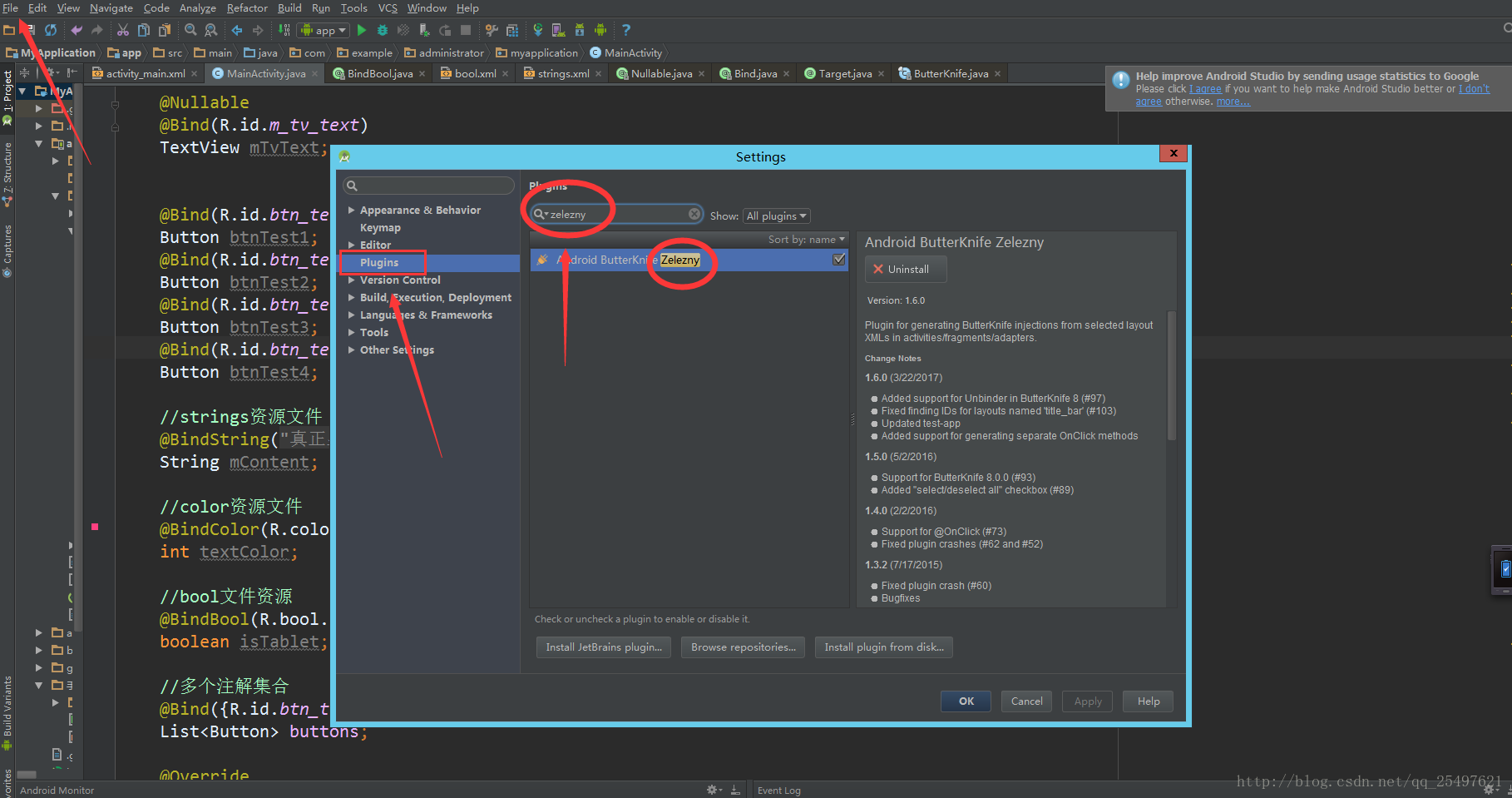Image resolution: width=1512 pixels, height=798 pixels.
Task: Click the 'myapplication' breadcrumb
Action: (x=536, y=52)
